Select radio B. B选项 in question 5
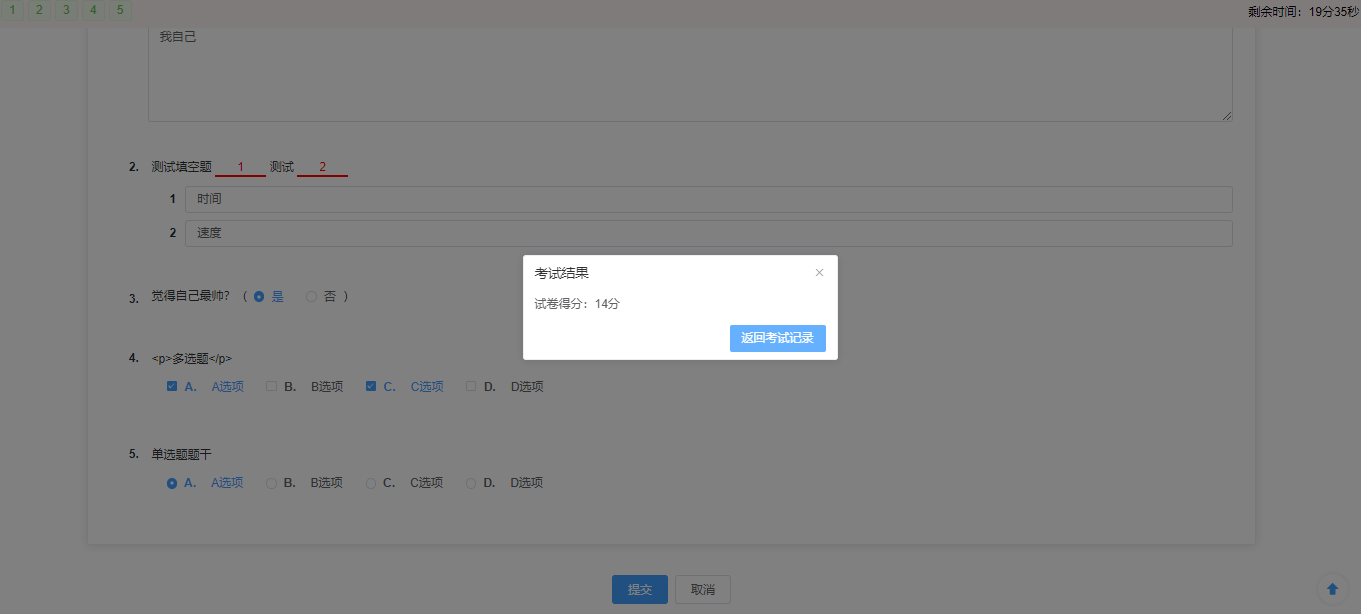The width and height of the screenshot is (1361, 614). (x=271, y=483)
